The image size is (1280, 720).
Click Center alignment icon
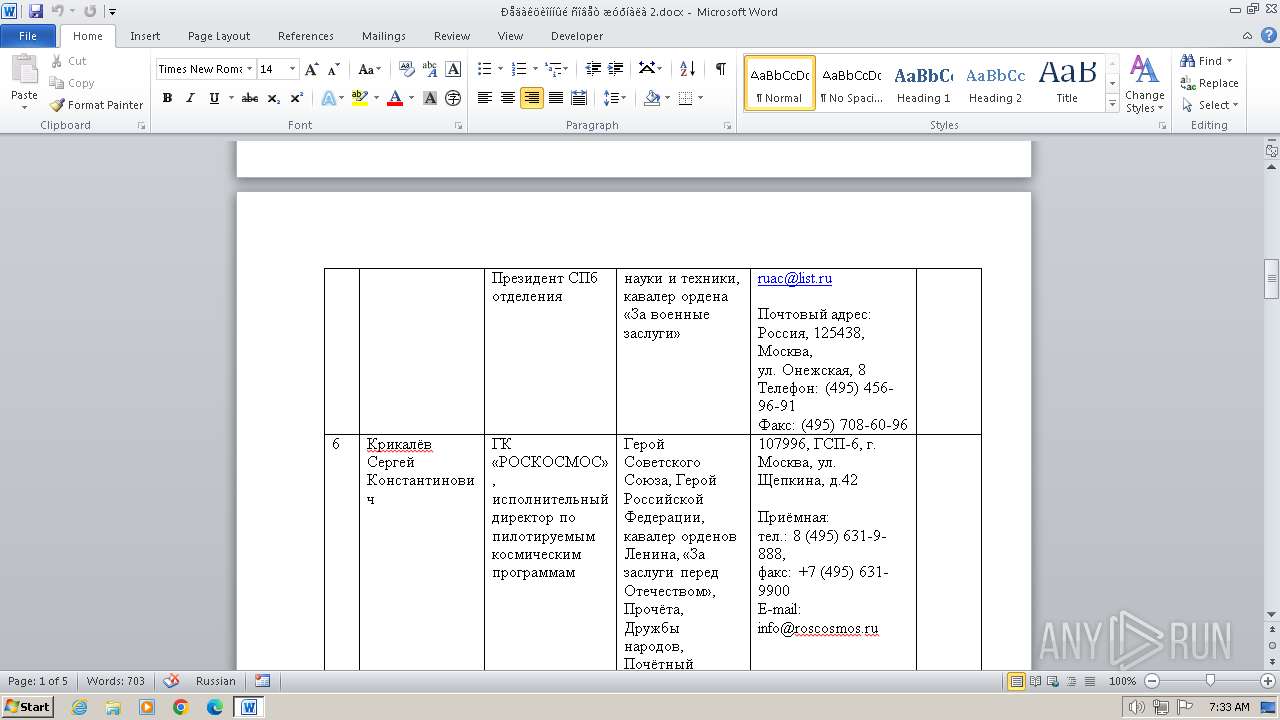tap(508, 98)
